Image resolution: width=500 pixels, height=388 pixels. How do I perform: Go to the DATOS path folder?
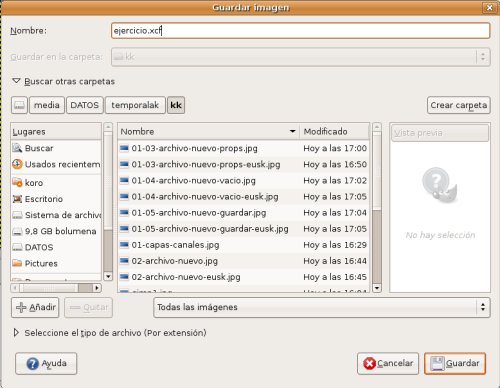tap(85, 105)
